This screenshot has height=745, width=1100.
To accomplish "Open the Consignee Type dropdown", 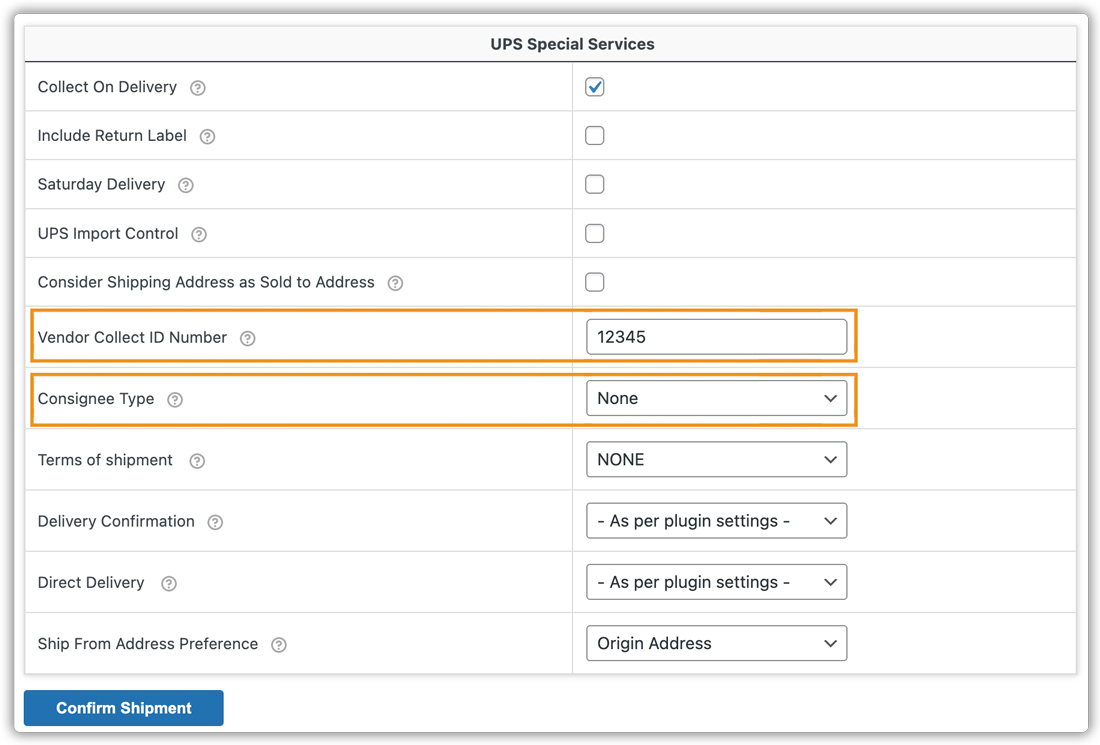I will pyautogui.click(x=716, y=398).
